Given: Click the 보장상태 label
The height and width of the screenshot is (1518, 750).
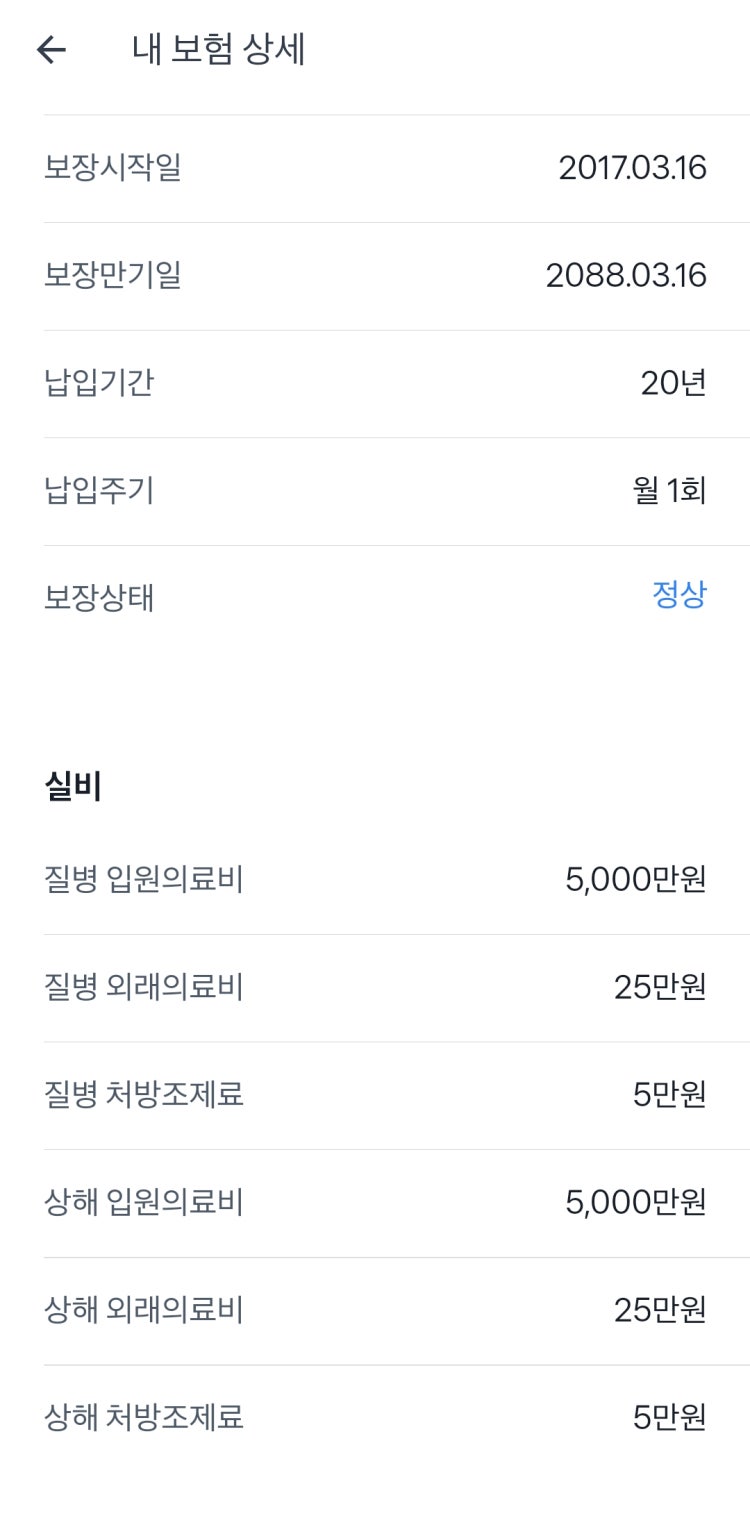Looking at the screenshot, I should click(x=98, y=598).
